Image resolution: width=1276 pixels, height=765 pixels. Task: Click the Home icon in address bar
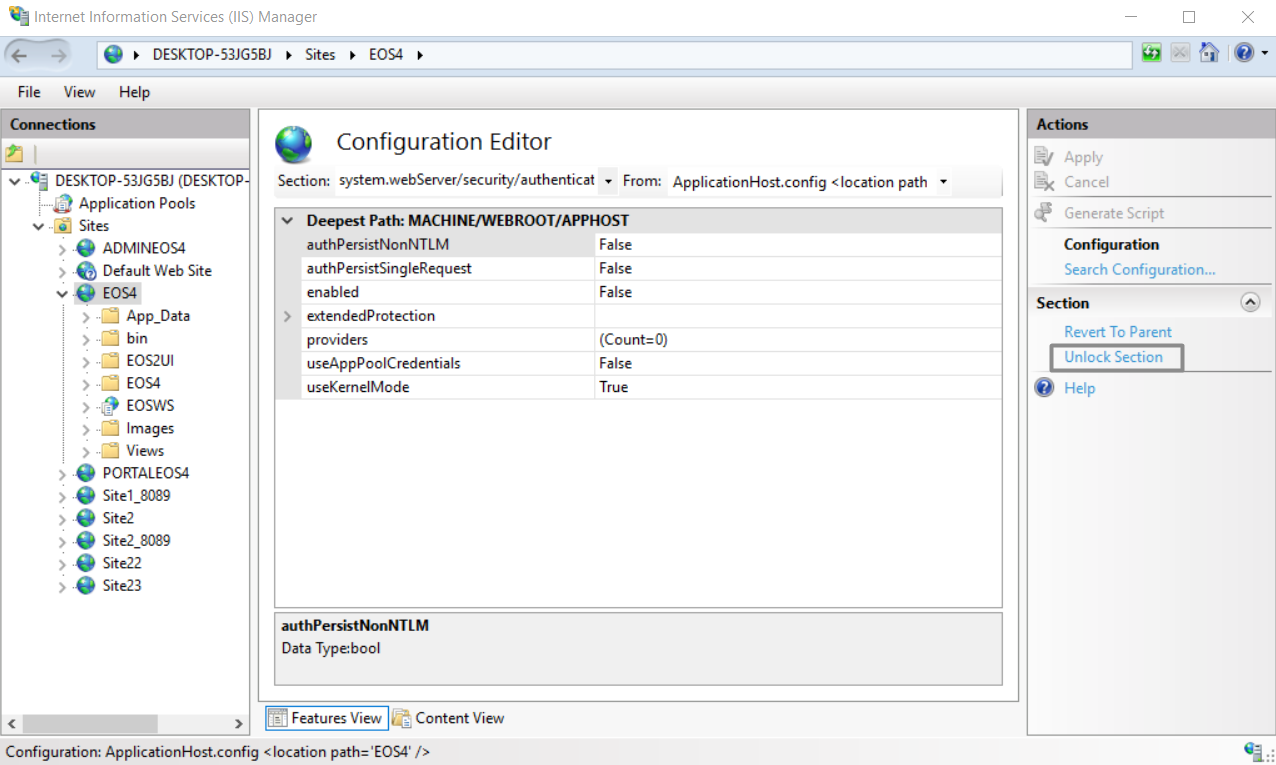(1209, 53)
